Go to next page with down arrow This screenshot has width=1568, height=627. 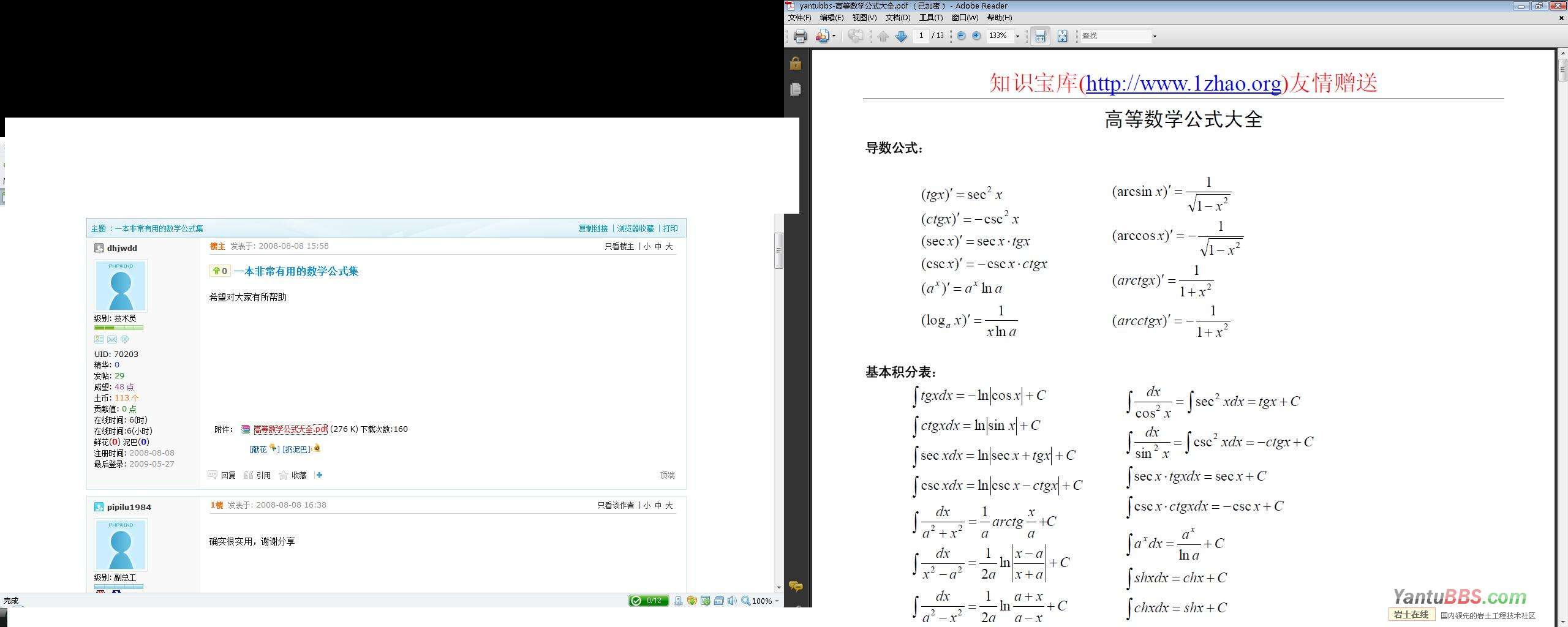[x=901, y=37]
